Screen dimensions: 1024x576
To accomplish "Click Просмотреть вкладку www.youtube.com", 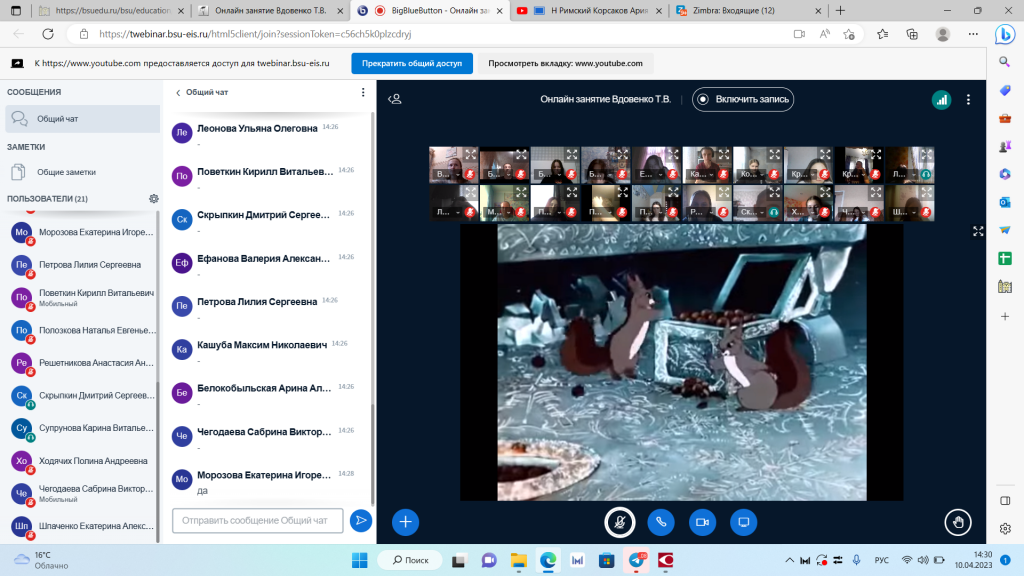I will (x=565, y=63).
